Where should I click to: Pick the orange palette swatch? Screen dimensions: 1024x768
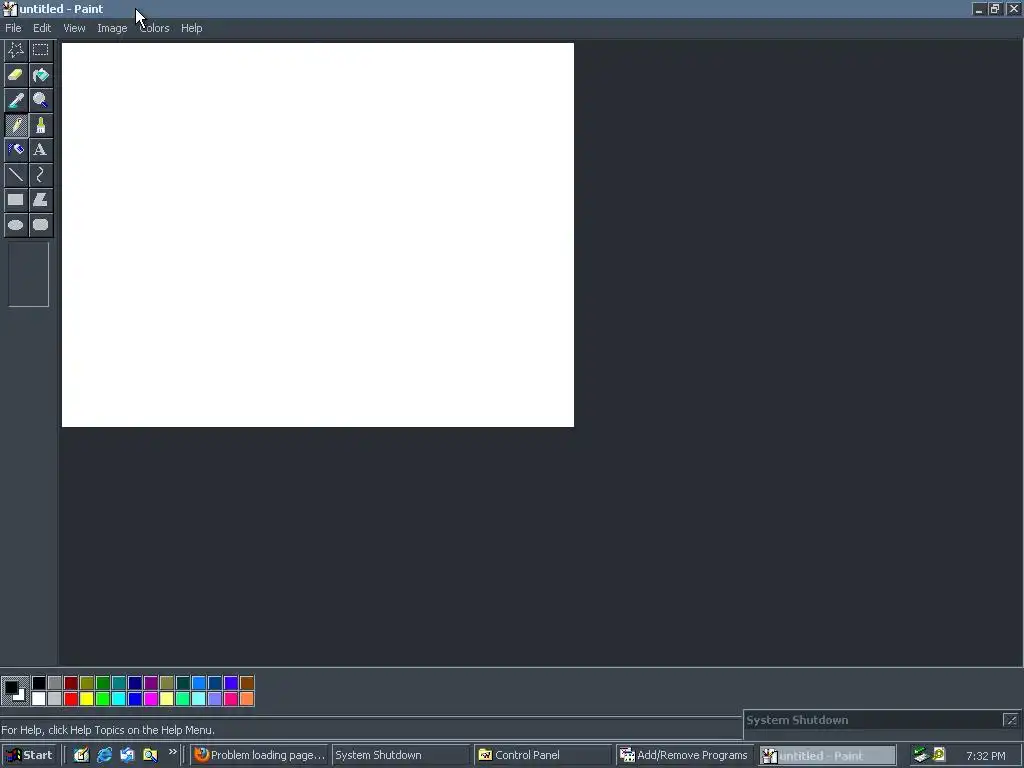pyautogui.click(x=247, y=699)
